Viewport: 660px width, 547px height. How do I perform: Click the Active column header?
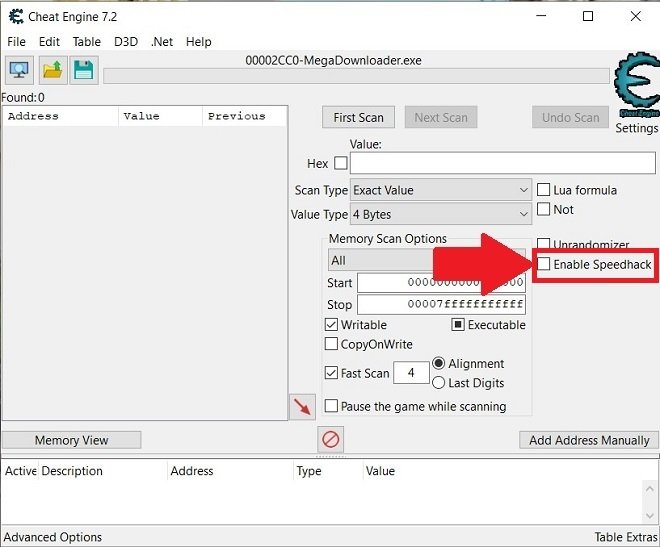[x=21, y=471]
